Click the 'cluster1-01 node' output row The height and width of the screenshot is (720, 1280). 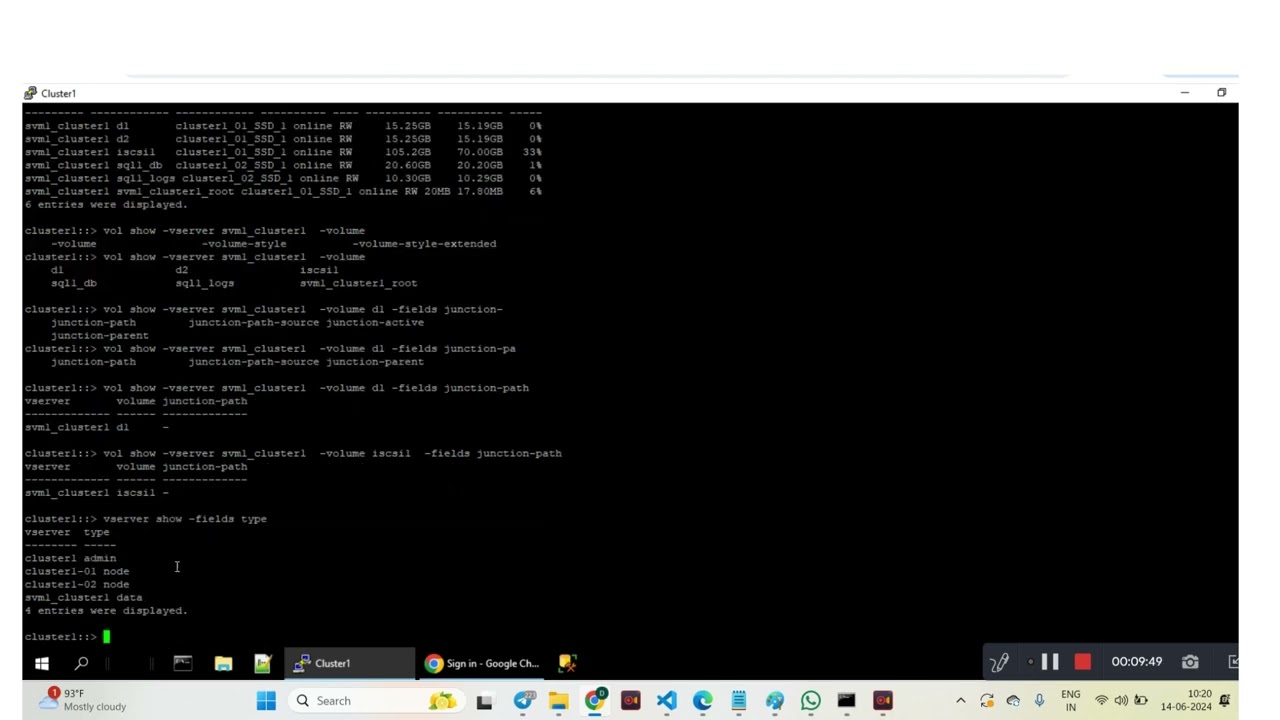click(77, 571)
